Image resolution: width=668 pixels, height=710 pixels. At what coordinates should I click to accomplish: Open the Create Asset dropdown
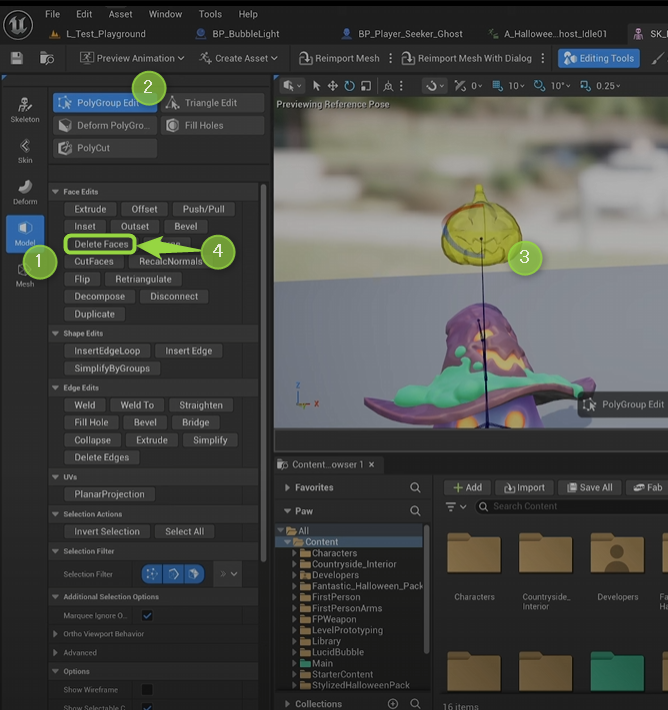click(239, 58)
